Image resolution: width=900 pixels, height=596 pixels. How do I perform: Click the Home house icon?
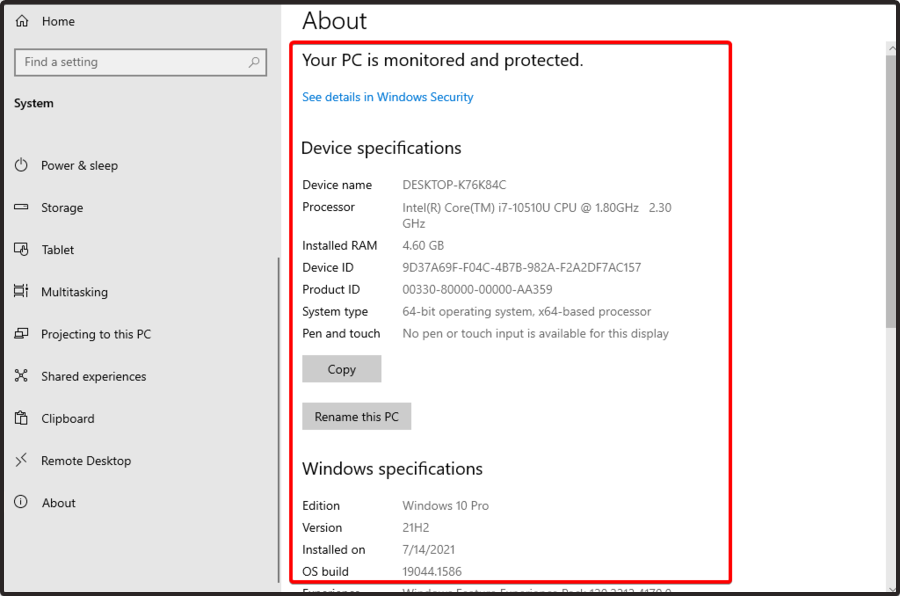pyautogui.click(x=22, y=21)
